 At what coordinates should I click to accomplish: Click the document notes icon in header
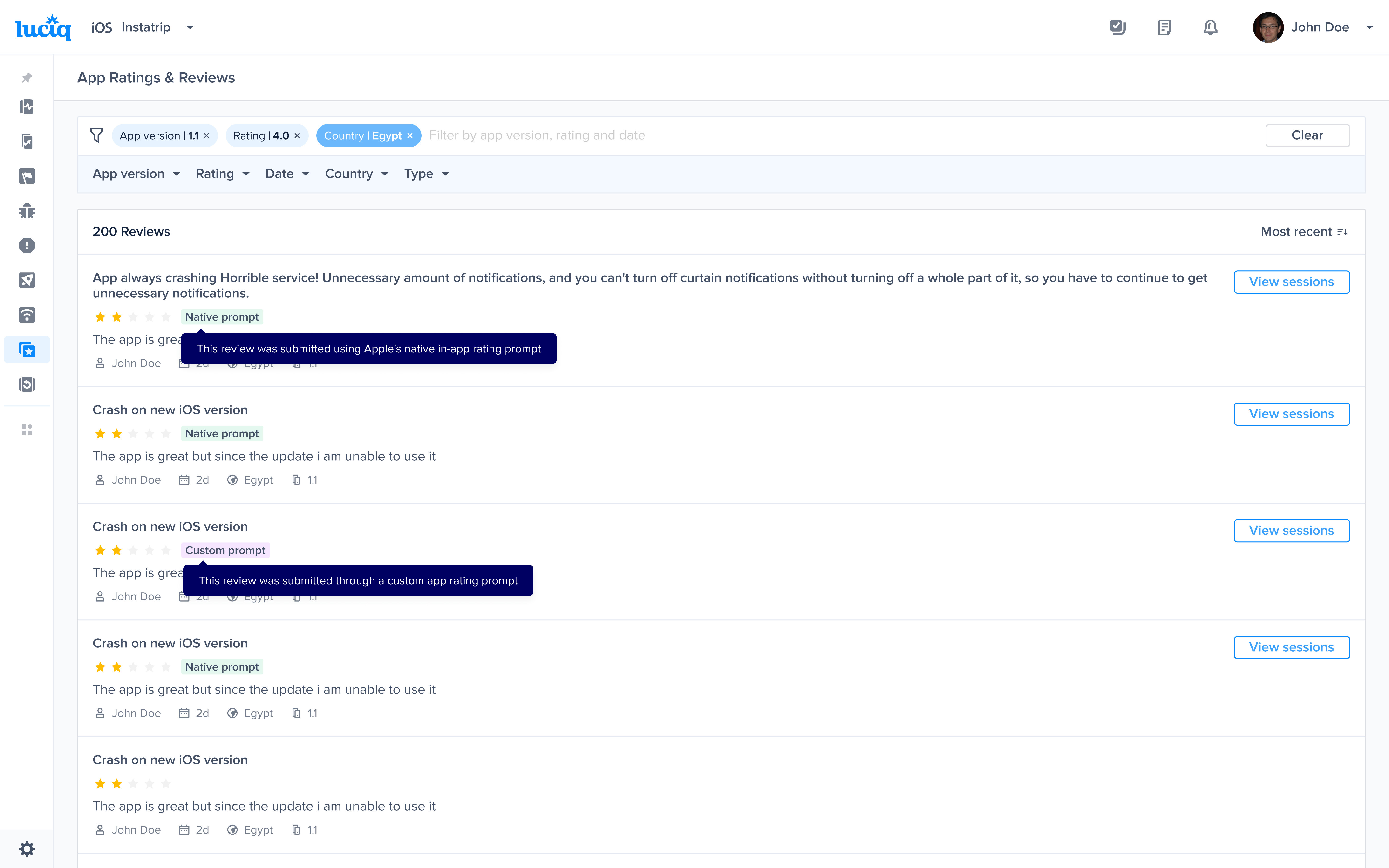[1164, 27]
